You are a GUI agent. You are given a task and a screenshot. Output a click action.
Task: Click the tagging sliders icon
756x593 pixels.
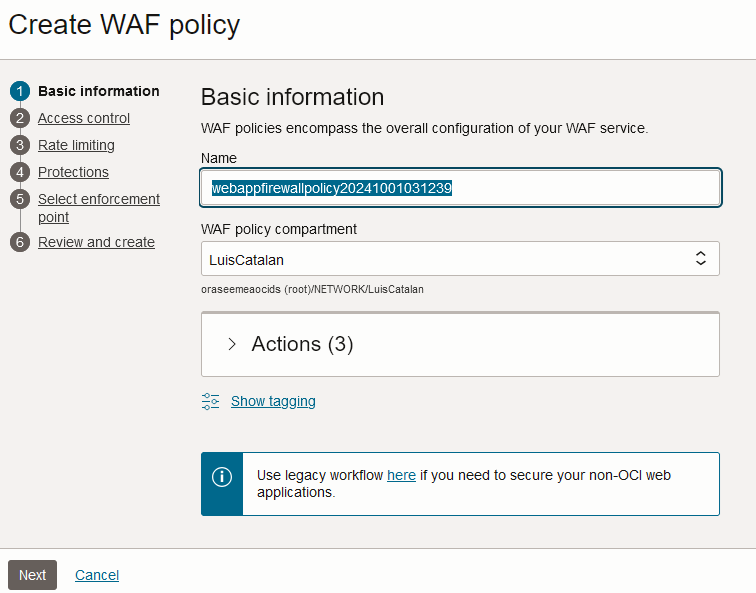click(210, 401)
